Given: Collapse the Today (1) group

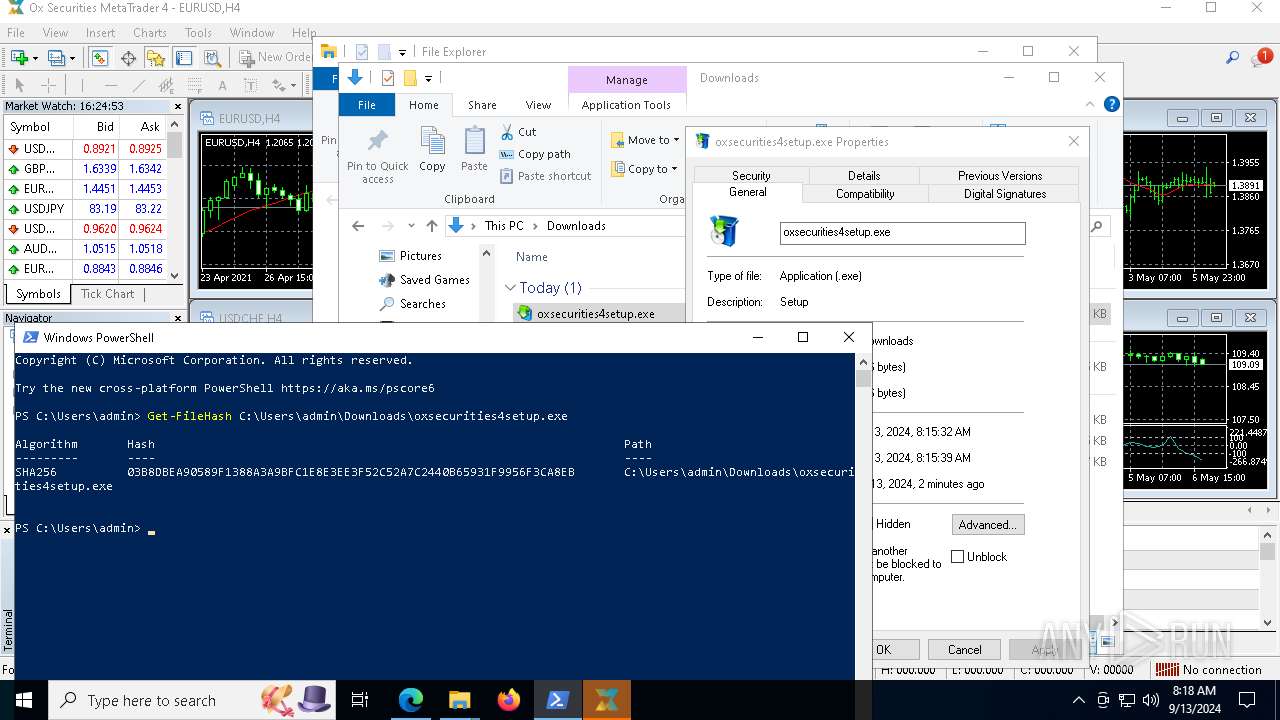Looking at the screenshot, I should click(x=510, y=288).
